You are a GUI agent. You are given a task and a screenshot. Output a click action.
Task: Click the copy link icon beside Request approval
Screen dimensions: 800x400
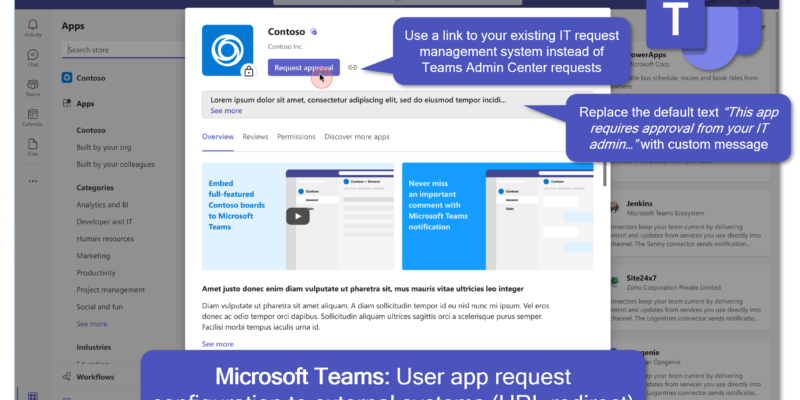352,68
